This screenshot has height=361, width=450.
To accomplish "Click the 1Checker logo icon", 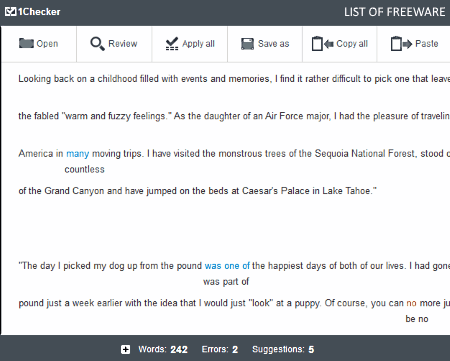I will point(11,12).
